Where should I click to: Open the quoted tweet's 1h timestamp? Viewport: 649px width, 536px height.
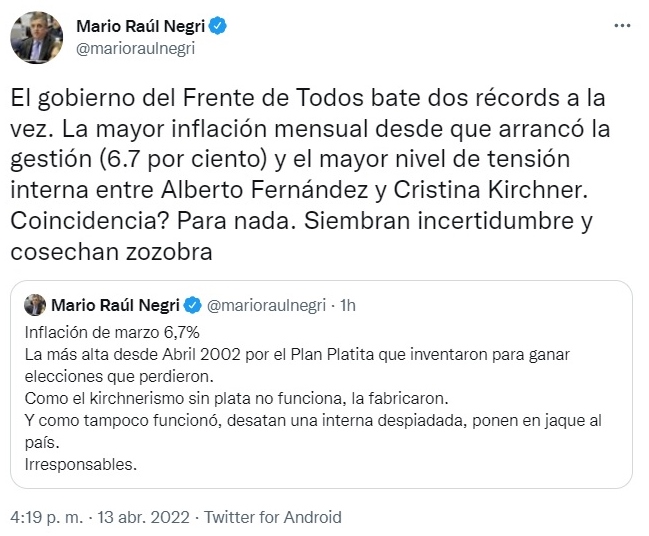348,305
